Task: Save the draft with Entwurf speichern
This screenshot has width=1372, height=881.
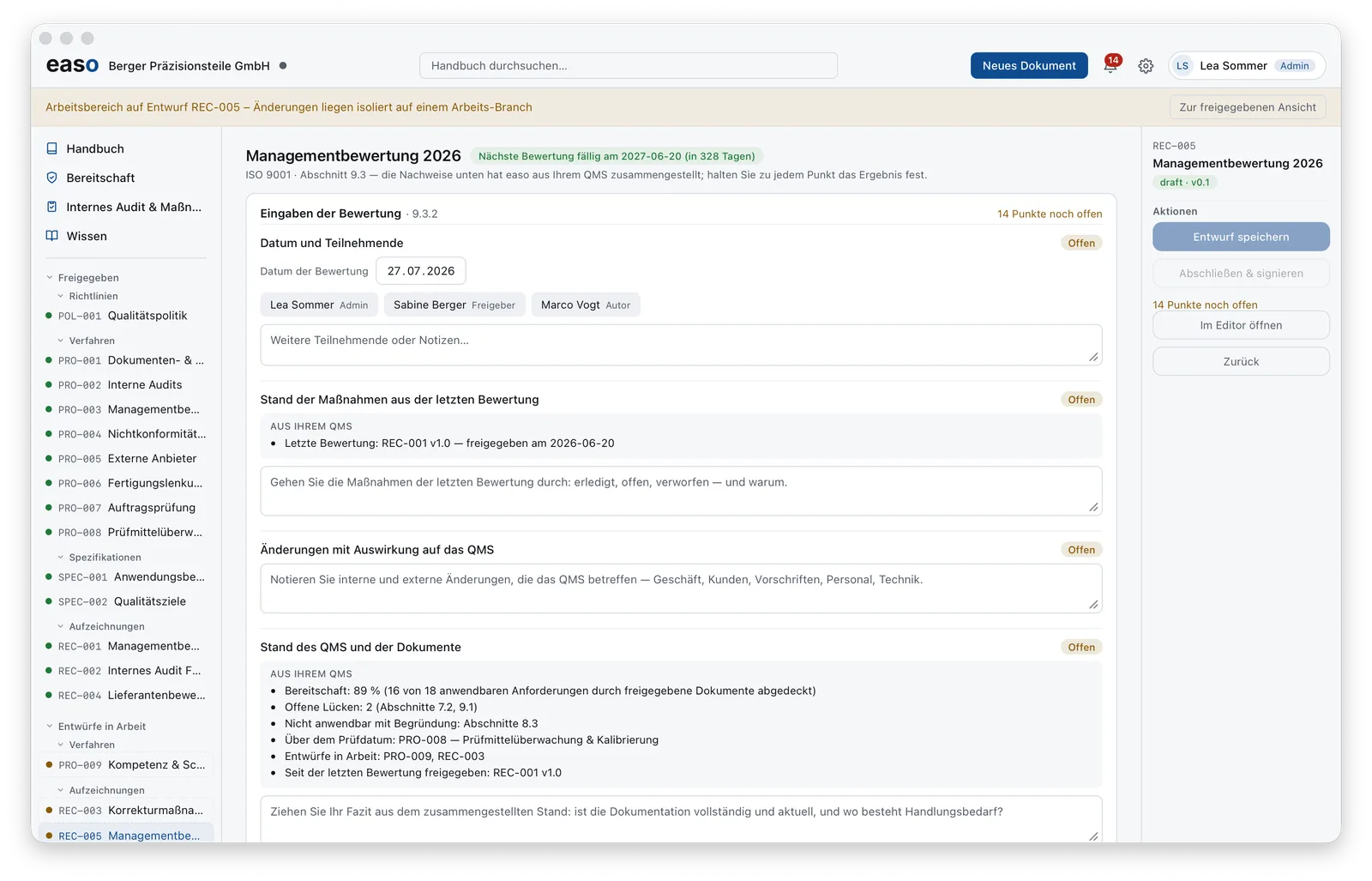Action: pyautogui.click(x=1241, y=237)
